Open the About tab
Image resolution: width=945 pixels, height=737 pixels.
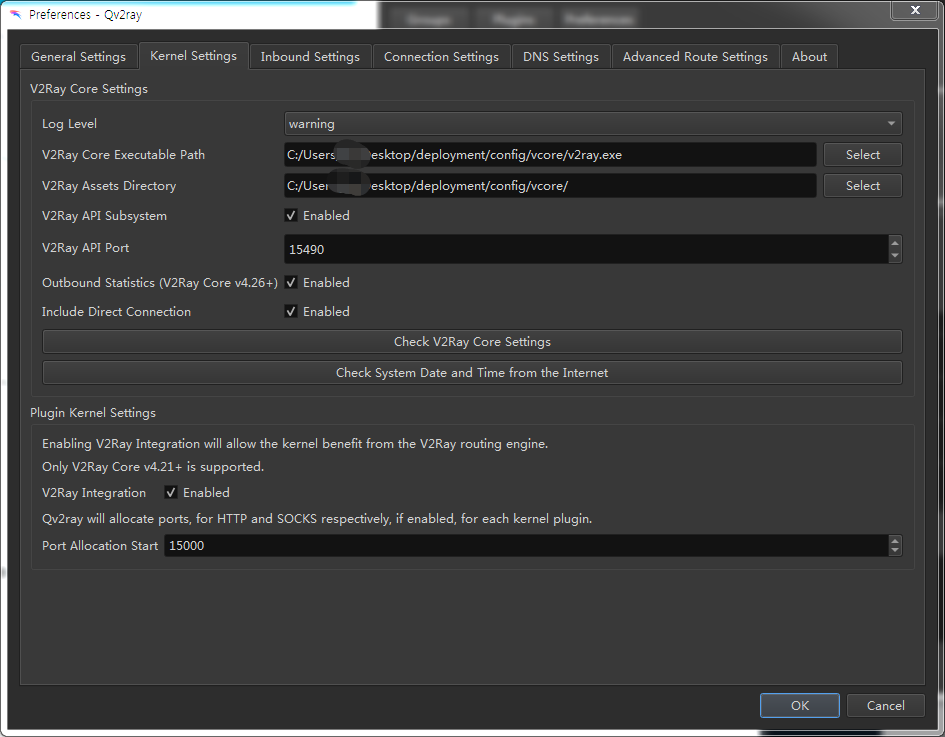pos(809,57)
